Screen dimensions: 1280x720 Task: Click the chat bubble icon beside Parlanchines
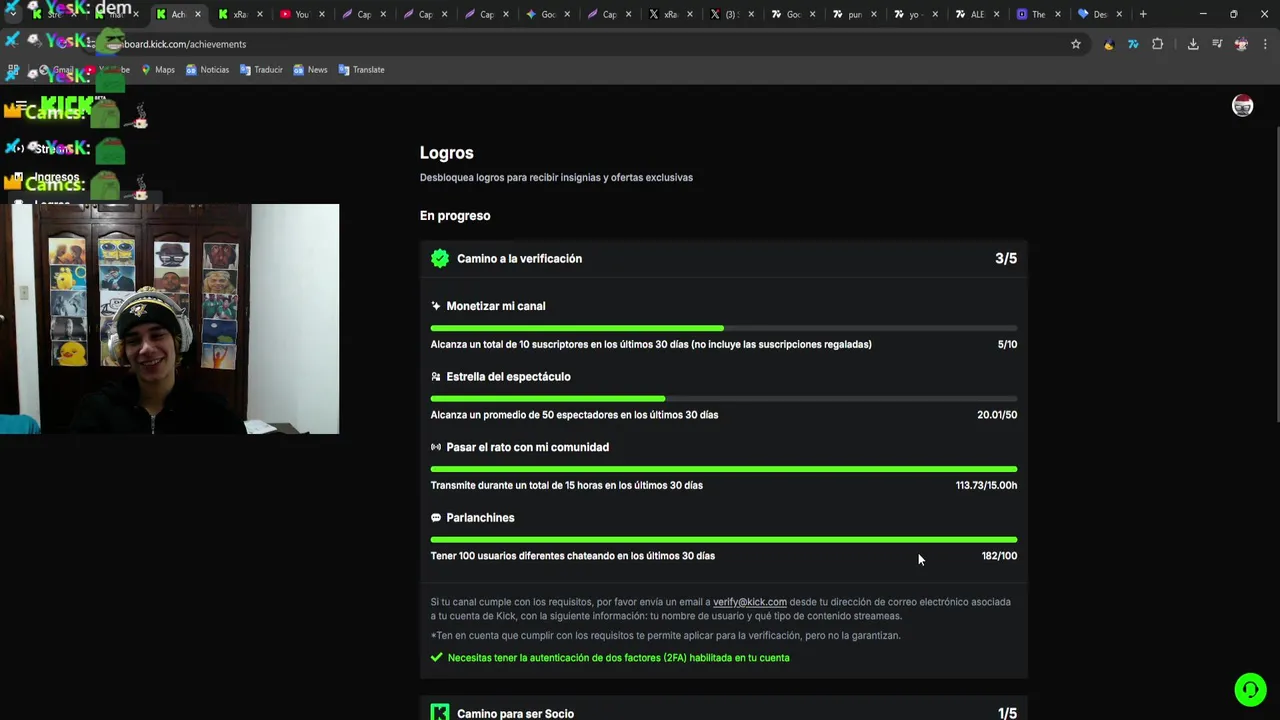tap(436, 518)
